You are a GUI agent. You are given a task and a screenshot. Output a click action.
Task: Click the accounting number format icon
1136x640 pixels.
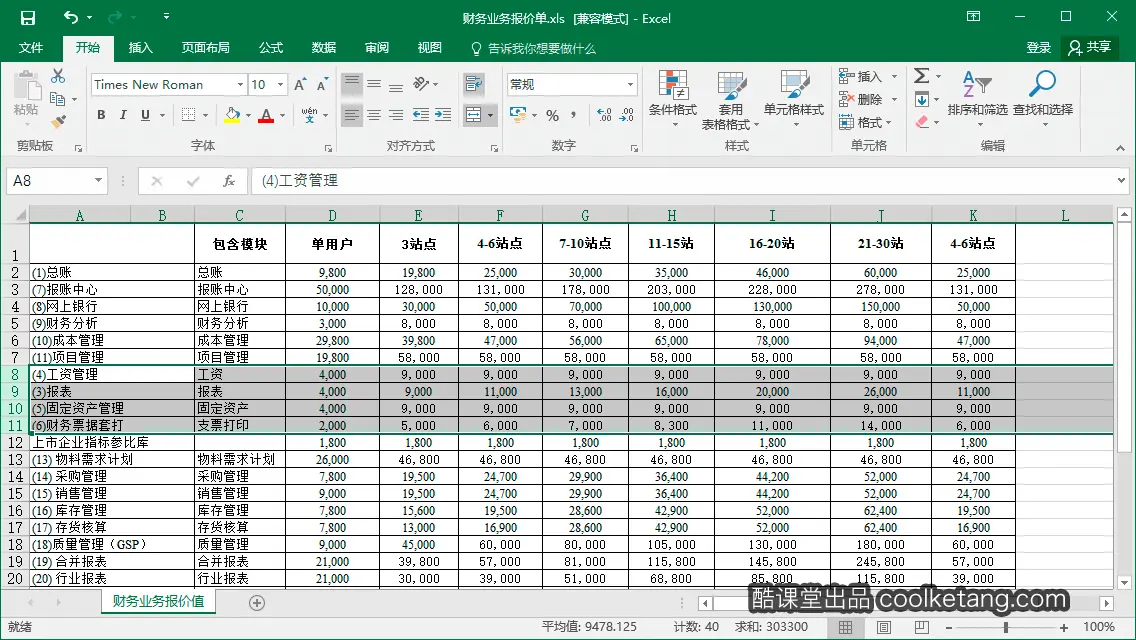pyautogui.click(x=517, y=115)
